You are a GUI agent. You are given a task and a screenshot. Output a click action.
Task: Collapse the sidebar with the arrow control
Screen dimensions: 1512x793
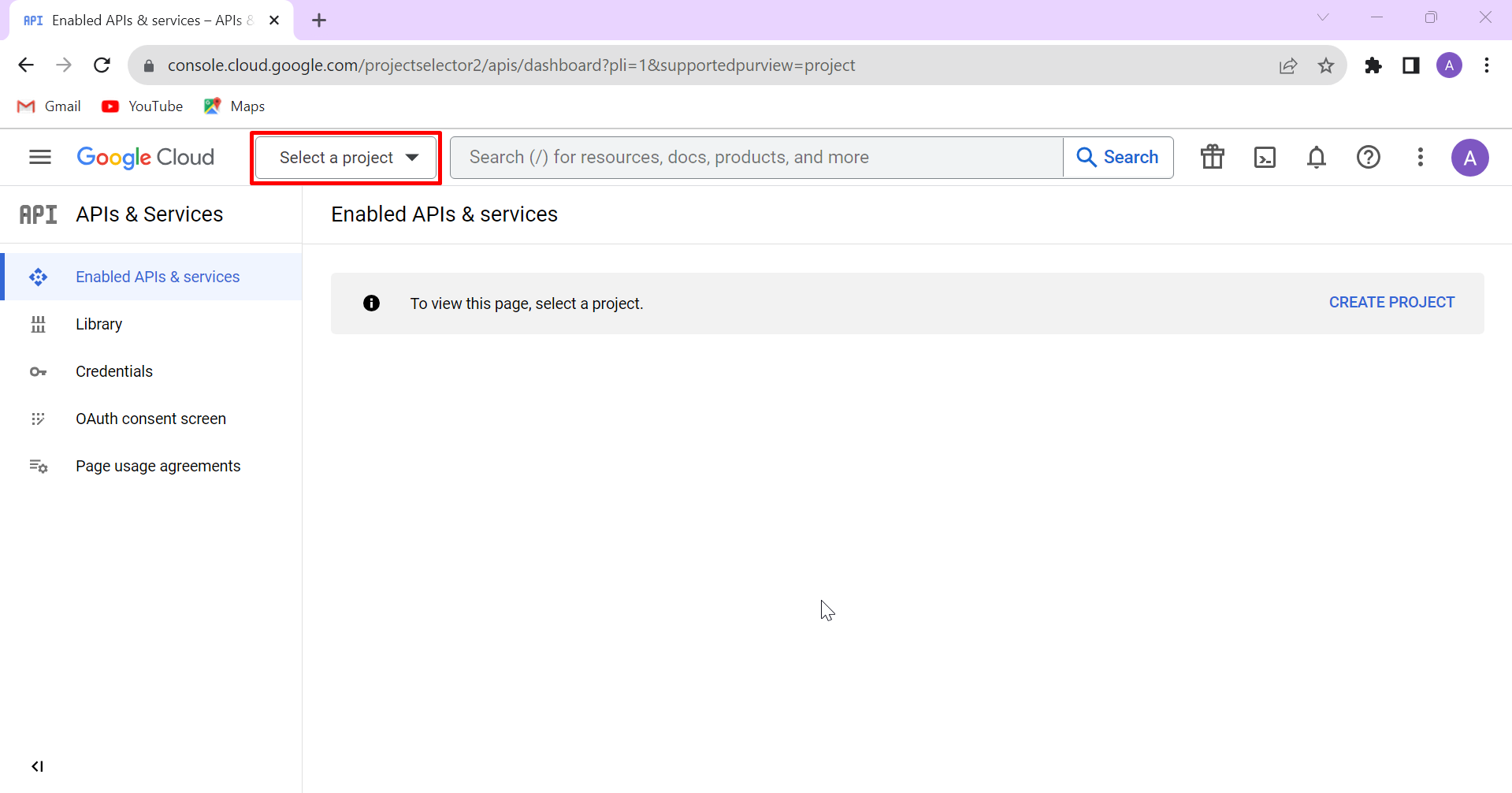(37, 765)
